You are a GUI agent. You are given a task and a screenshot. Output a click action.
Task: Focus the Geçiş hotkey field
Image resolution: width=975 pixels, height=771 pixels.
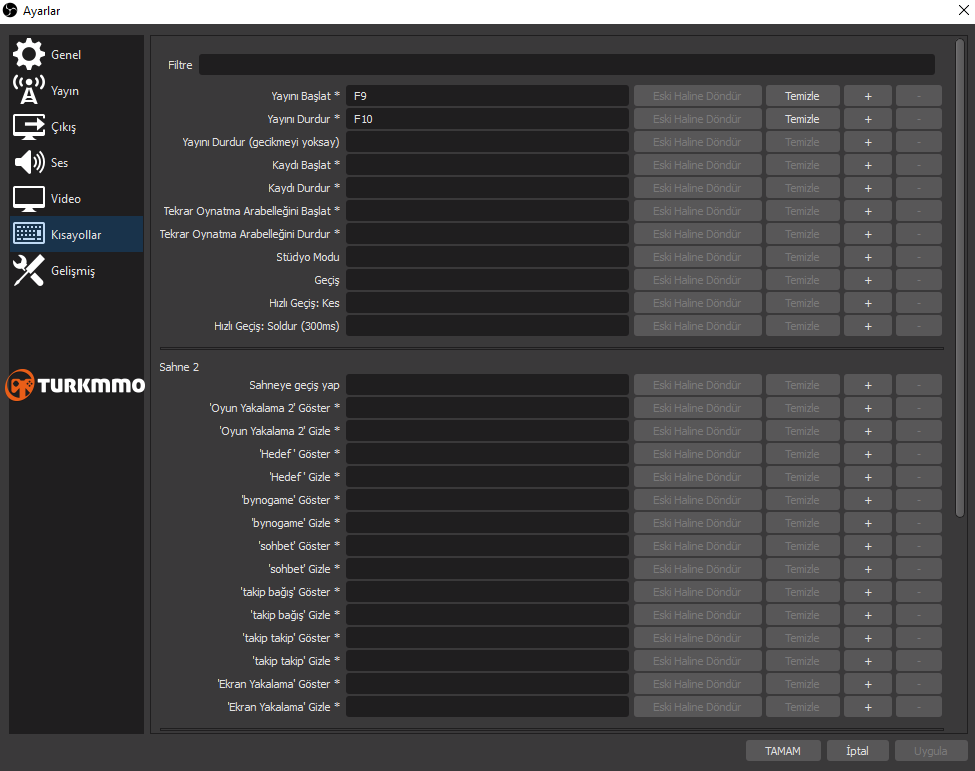point(487,280)
